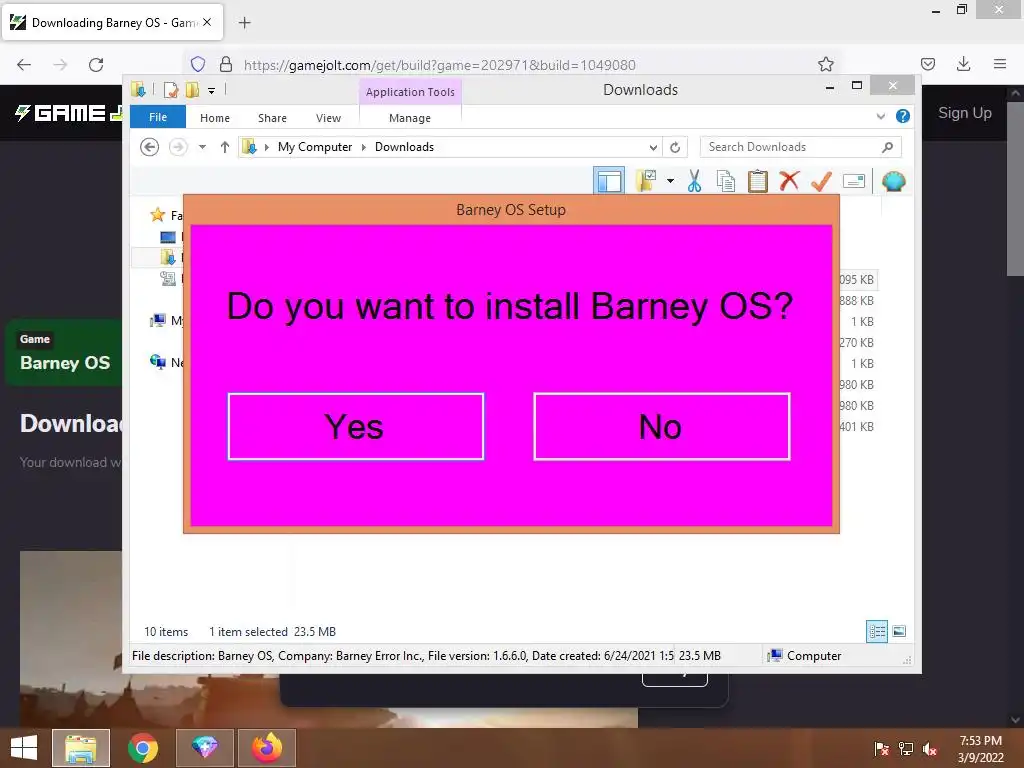The image size is (1024, 768).
Task: Open the quick access toolbar customize dropdown
Action: pyautogui.click(x=211, y=90)
